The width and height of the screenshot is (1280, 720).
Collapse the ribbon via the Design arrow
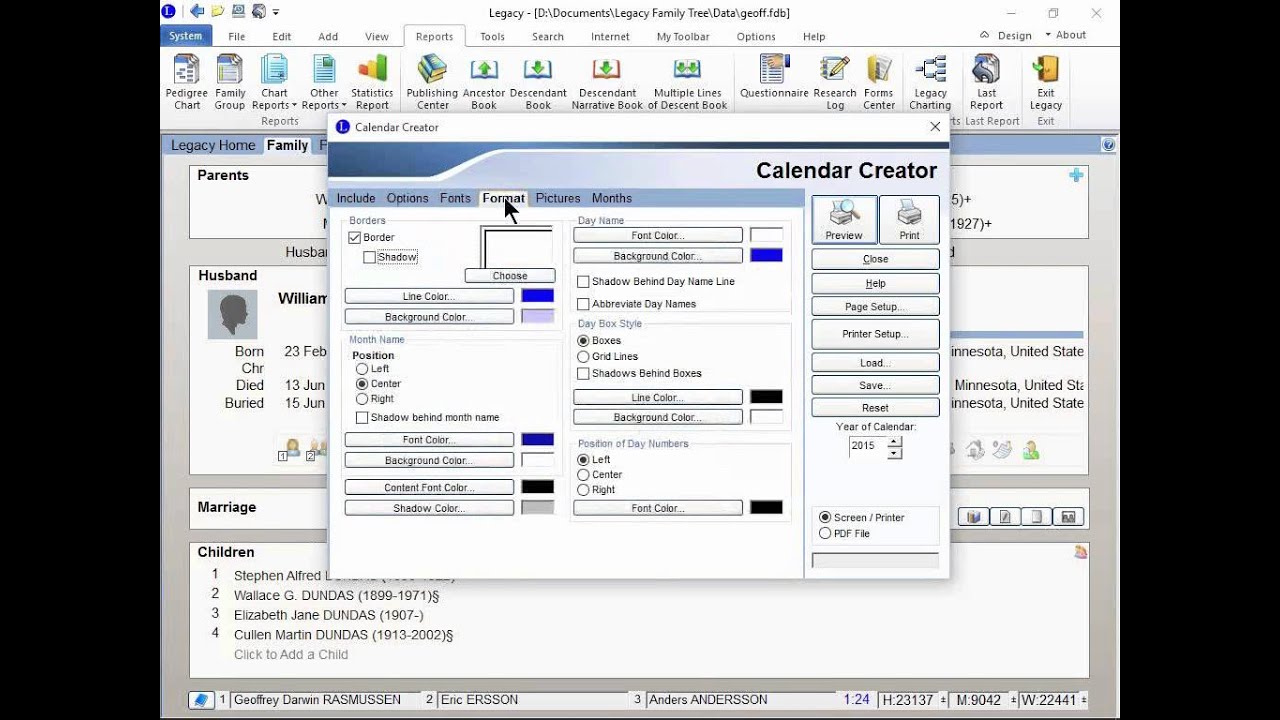click(x=985, y=35)
